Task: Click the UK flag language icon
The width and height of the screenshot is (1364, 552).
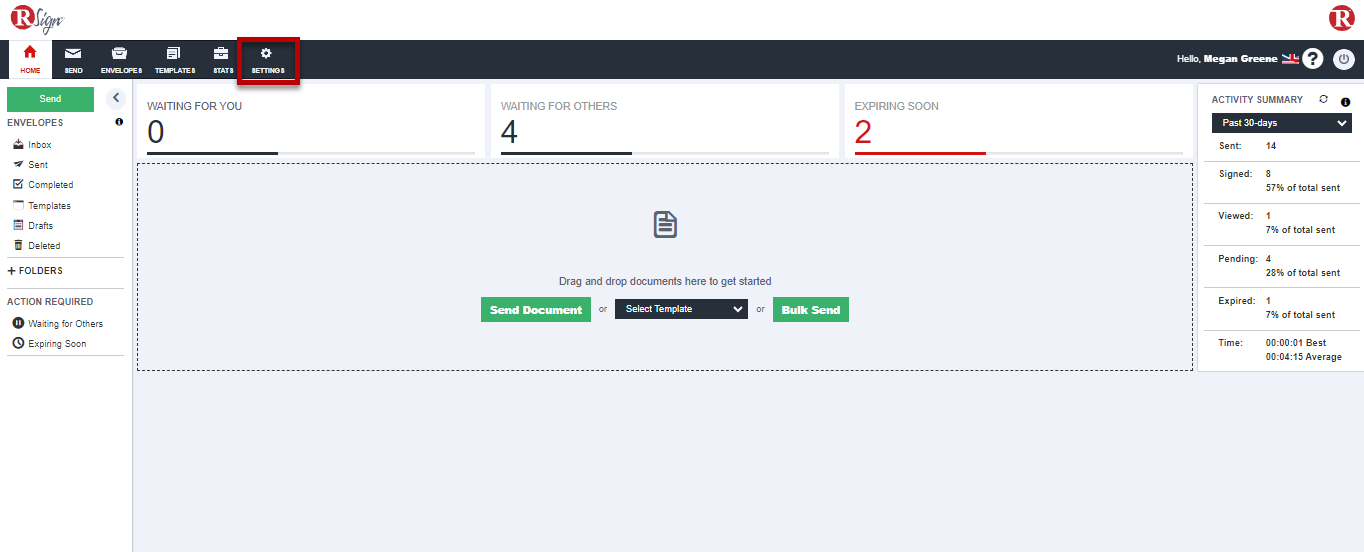Action: [1290, 59]
